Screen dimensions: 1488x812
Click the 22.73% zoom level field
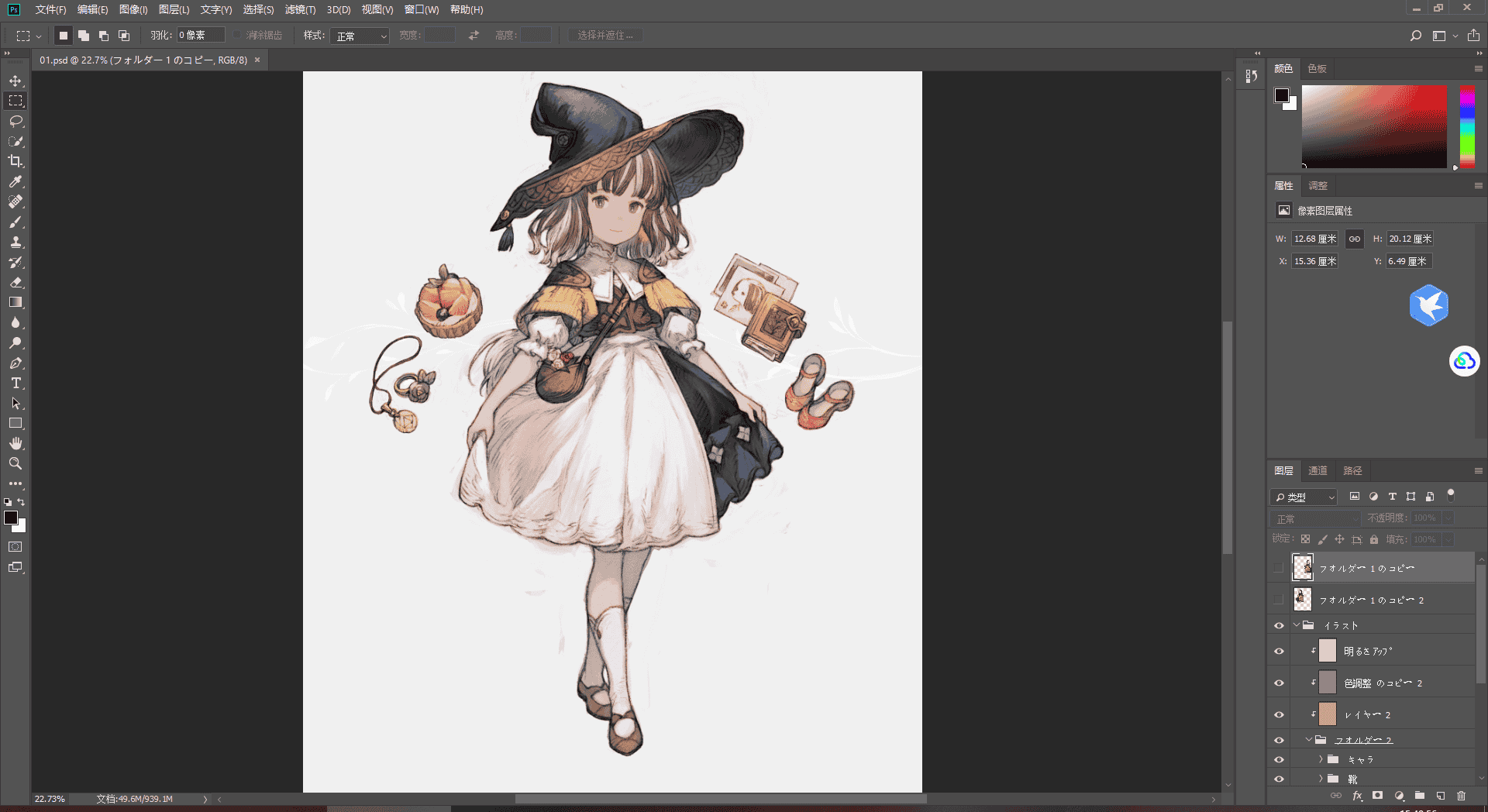50,799
